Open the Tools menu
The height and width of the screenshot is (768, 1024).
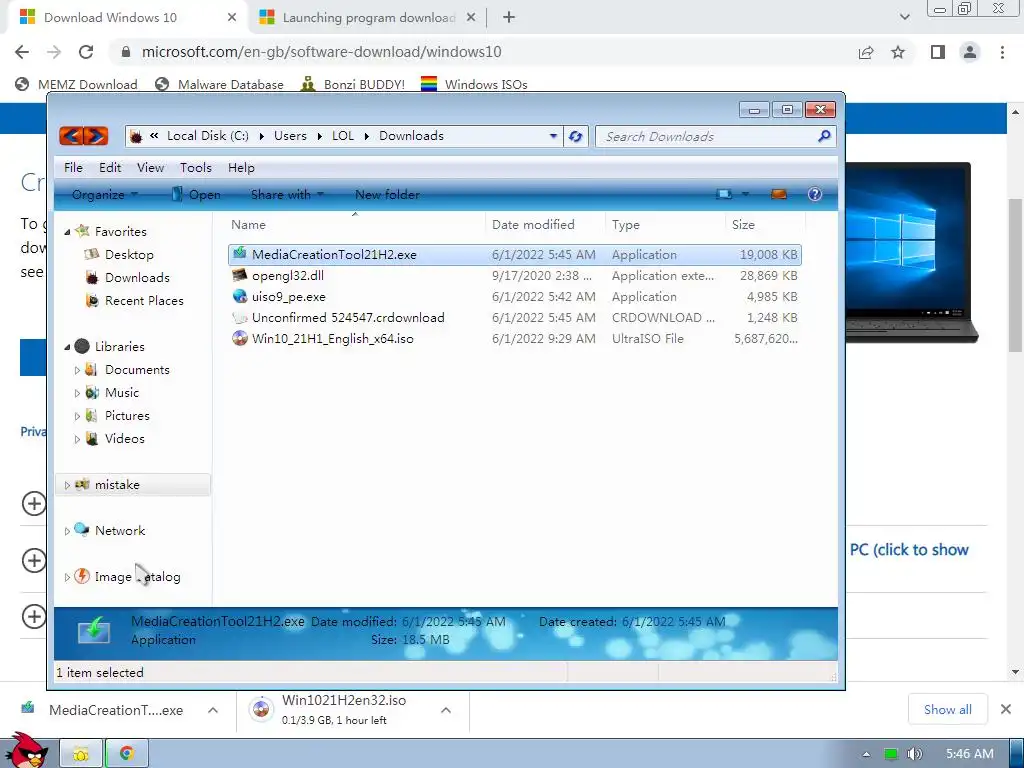196,168
